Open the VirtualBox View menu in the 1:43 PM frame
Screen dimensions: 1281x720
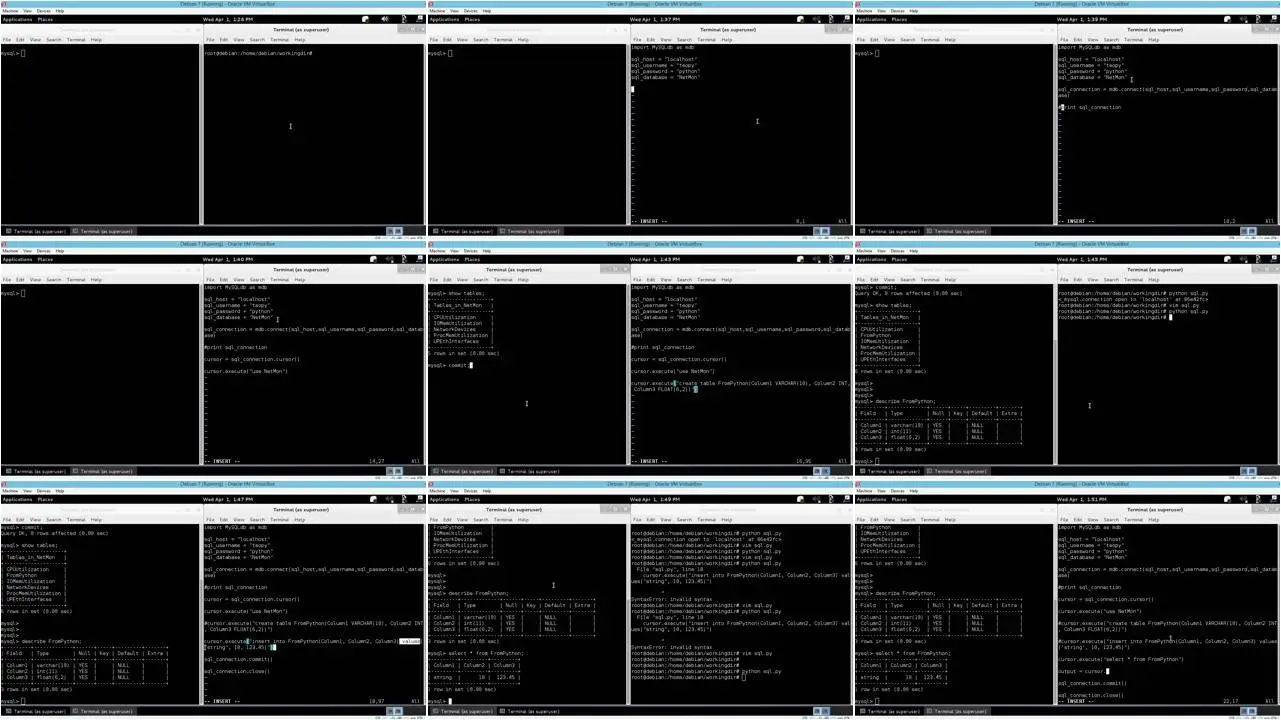tap(454, 251)
